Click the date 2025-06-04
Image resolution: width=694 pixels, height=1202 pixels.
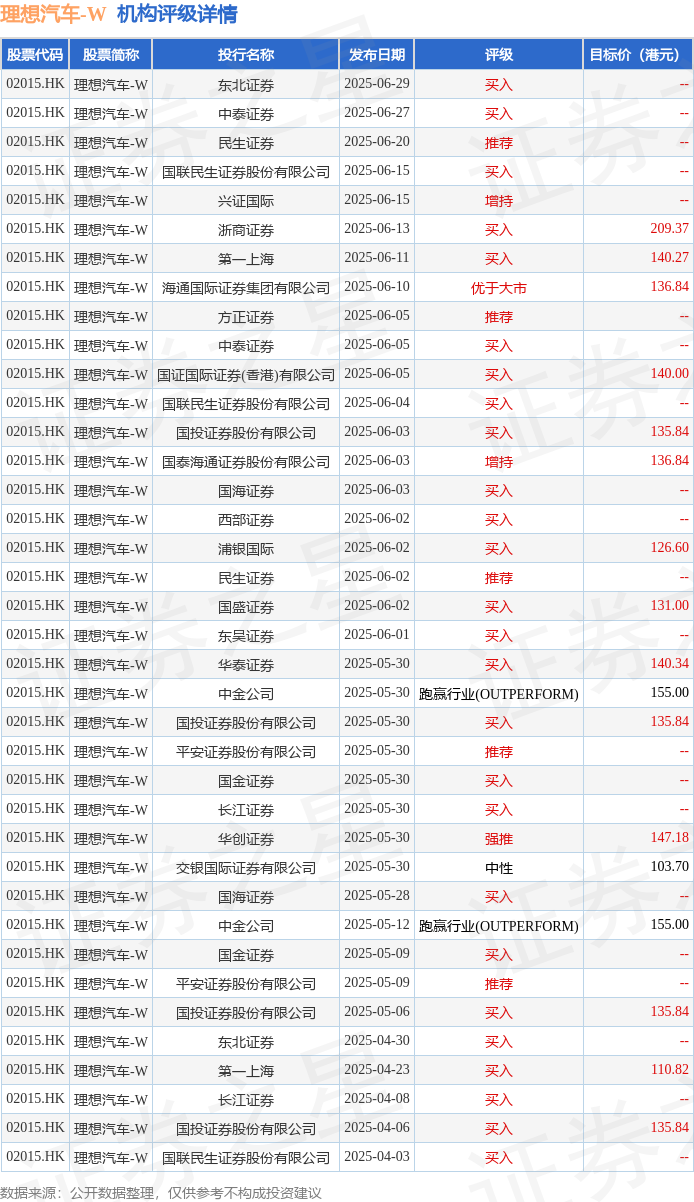pyautogui.click(x=377, y=403)
